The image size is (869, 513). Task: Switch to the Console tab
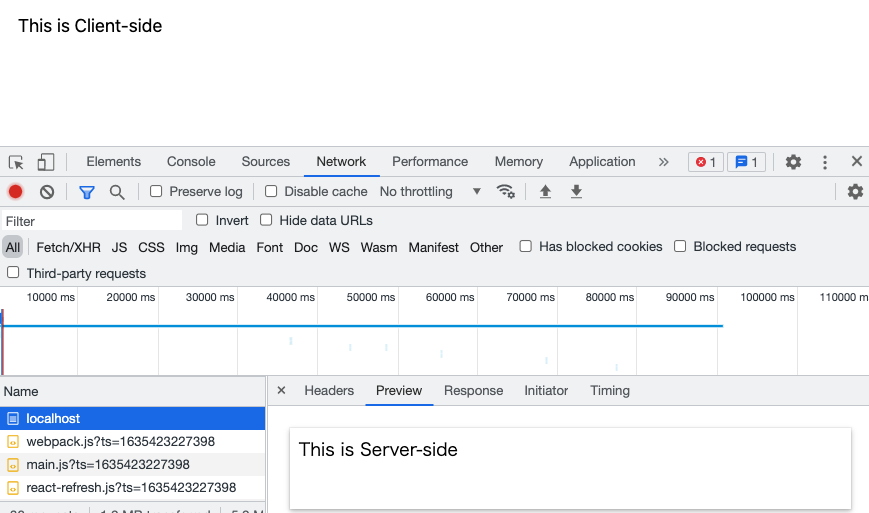pos(191,162)
